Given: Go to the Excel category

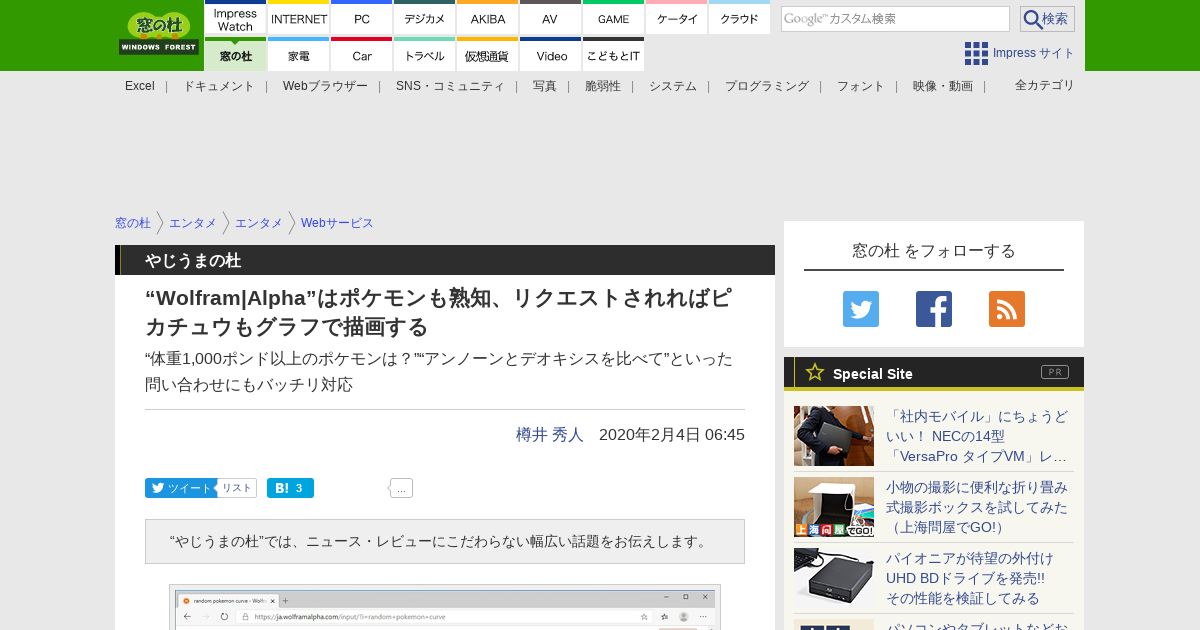Looking at the screenshot, I should pyautogui.click(x=140, y=86).
